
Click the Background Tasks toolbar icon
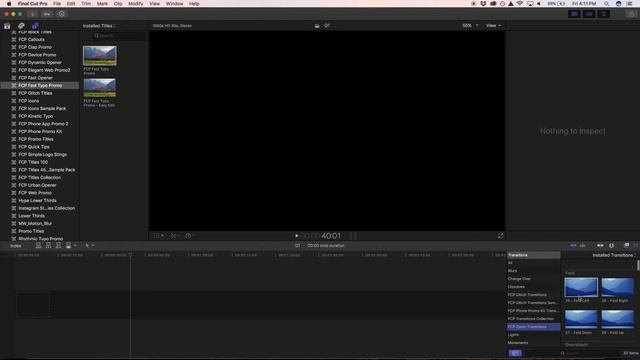pos(61,14)
